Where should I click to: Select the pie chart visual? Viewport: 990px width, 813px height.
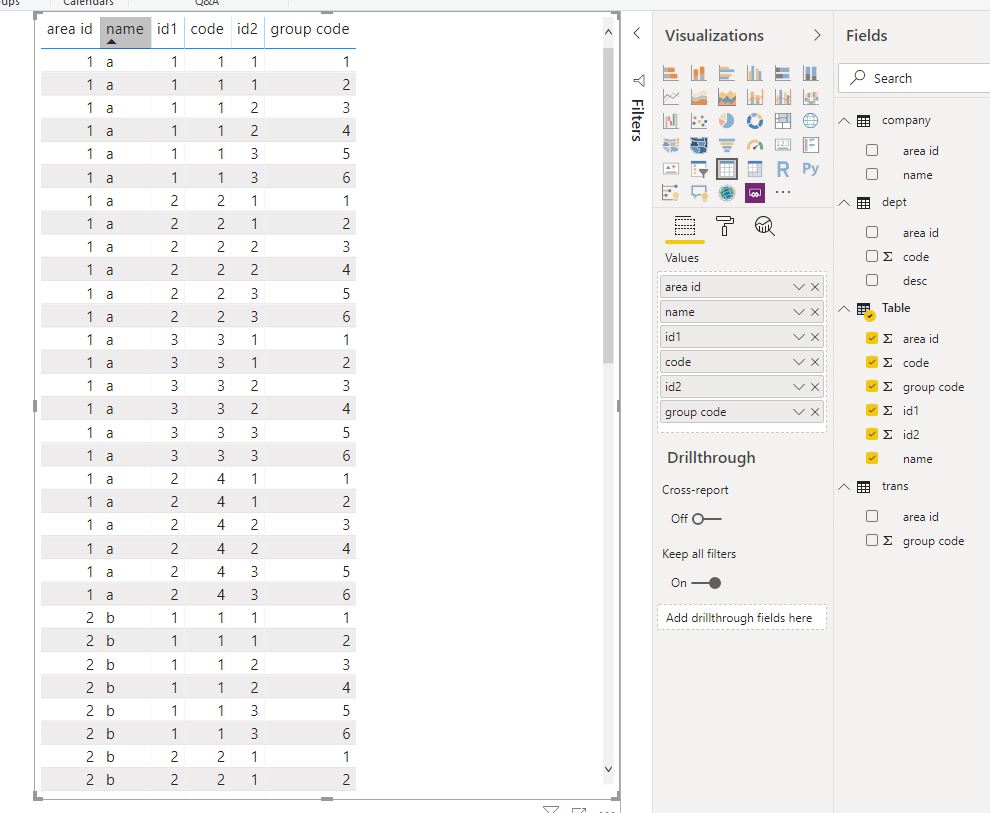click(727, 121)
